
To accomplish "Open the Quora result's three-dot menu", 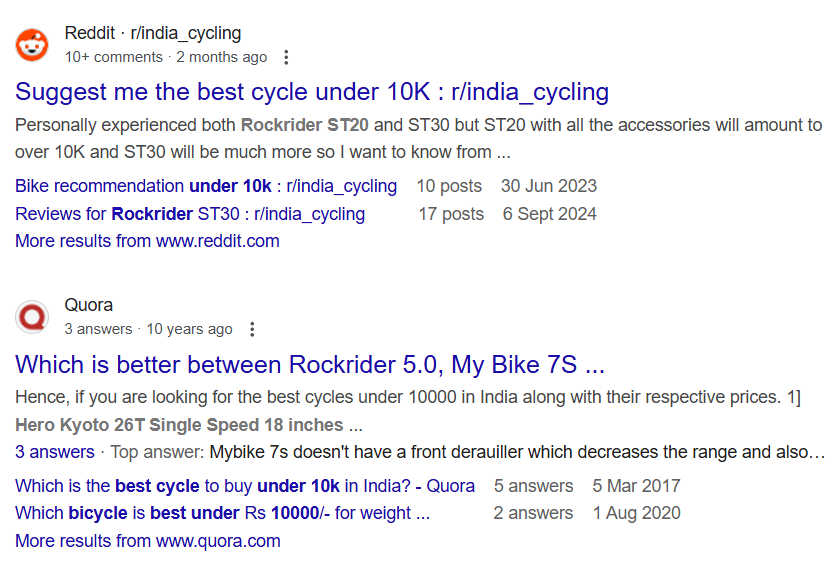I will (252, 329).
